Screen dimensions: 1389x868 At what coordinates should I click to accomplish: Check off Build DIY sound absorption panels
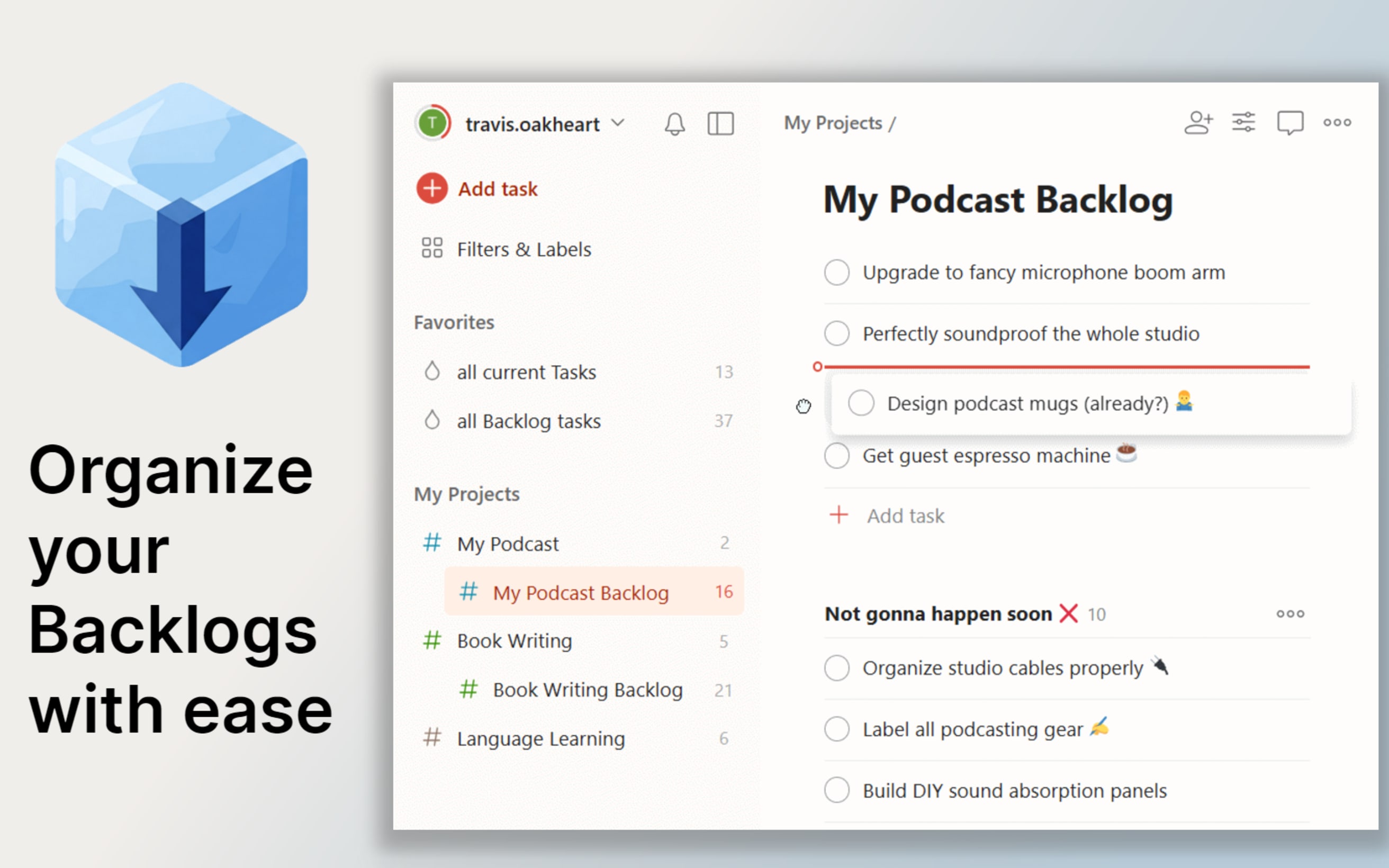[837, 791]
